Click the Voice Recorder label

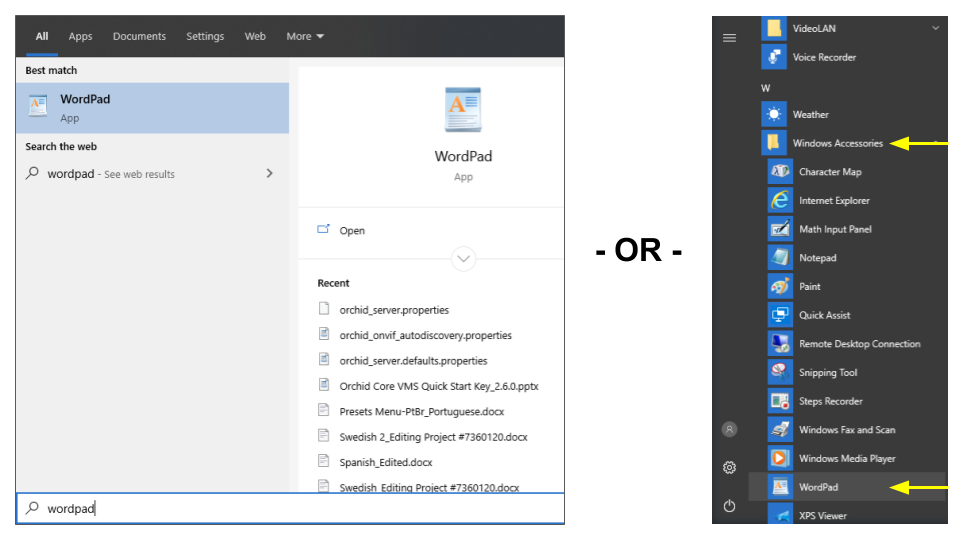pos(824,57)
